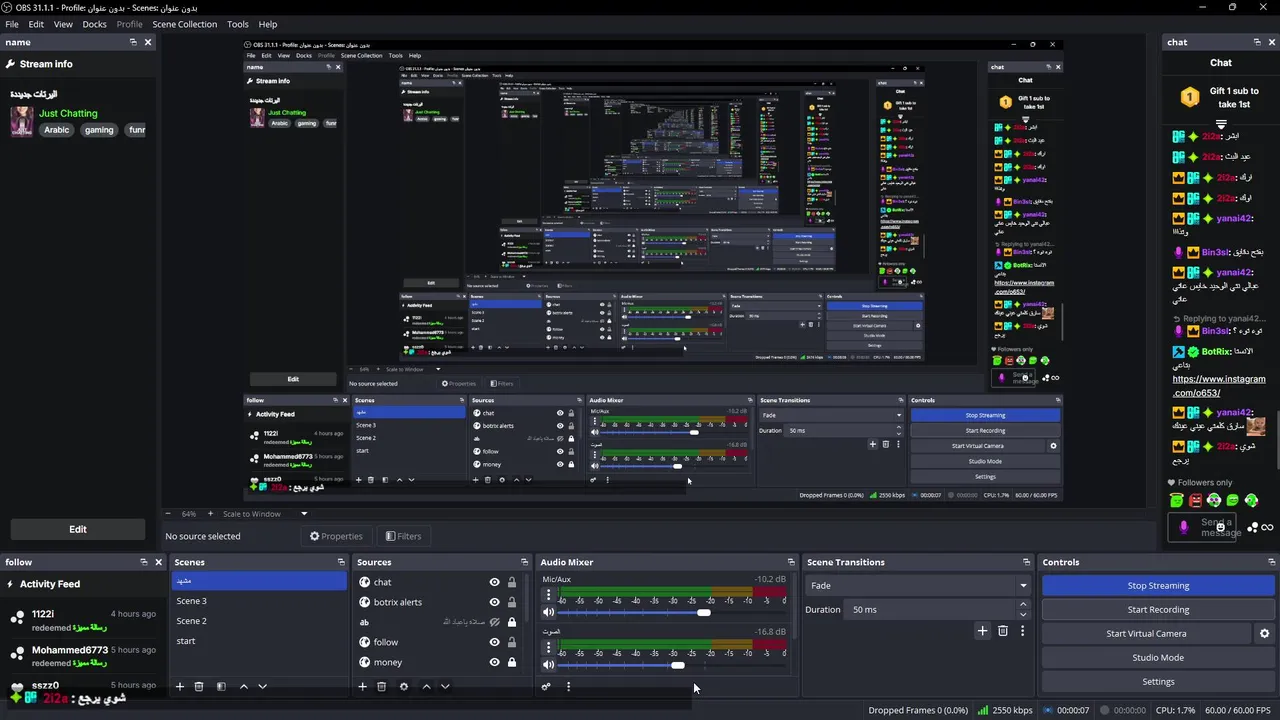Viewport: 1280px width, 720px height.
Task: Move source up in Sources toolbar
Action: [x=426, y=686]
